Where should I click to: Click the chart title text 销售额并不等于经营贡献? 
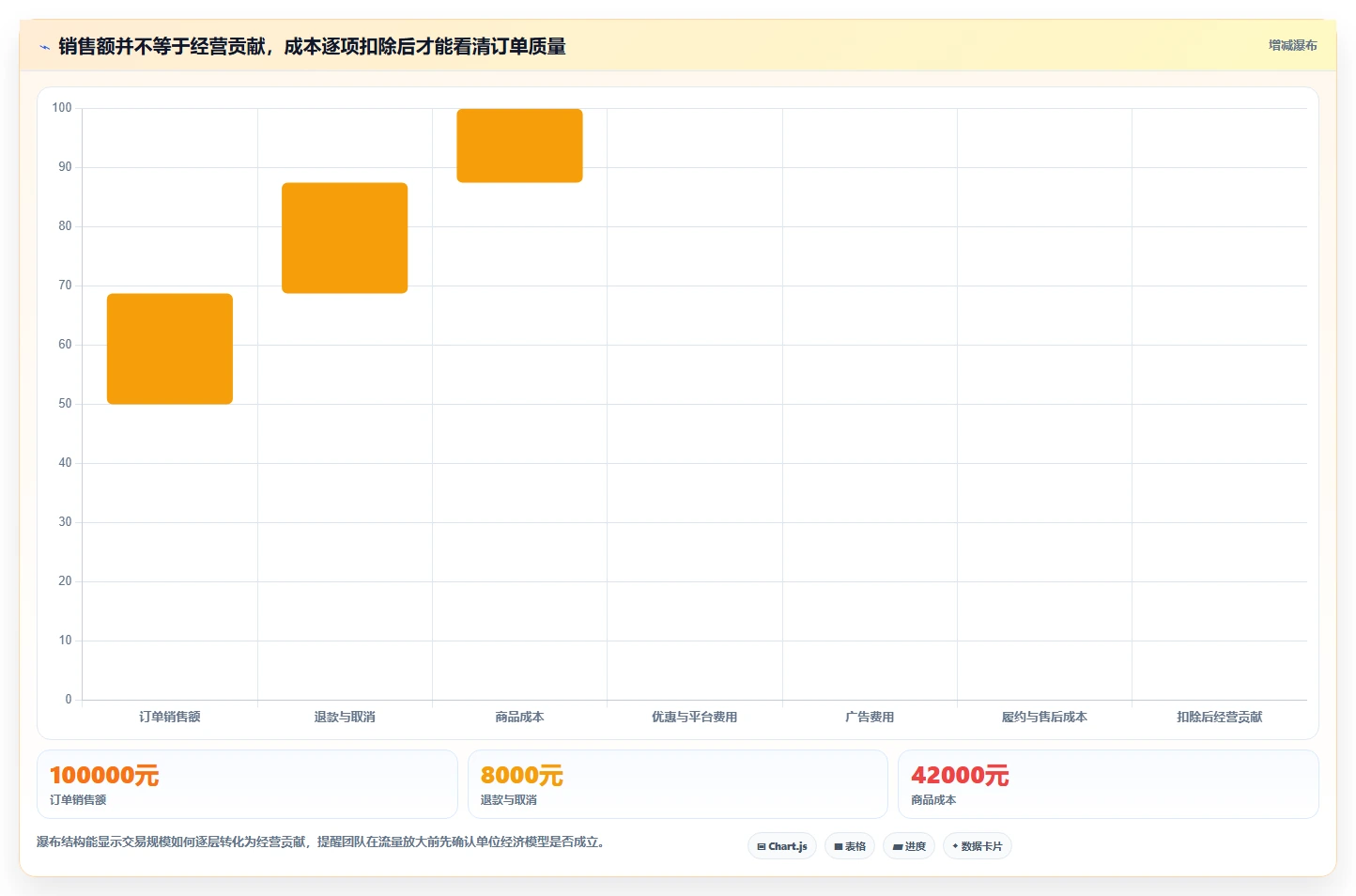(162, 47)
